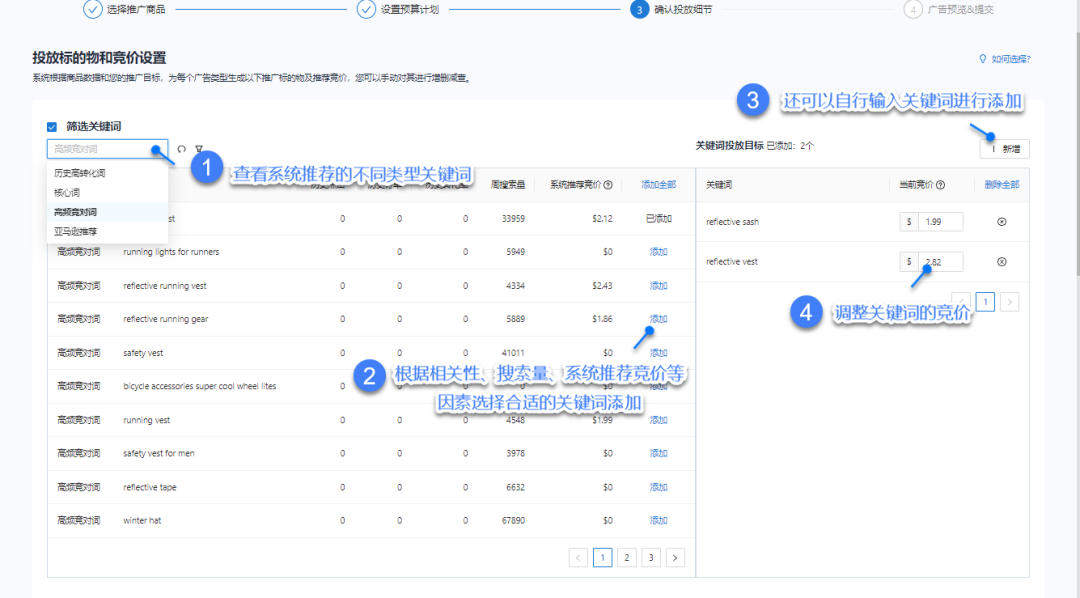
Task: Remove reflective sash using its circled X icon
Action: pyautogui.click(x=1003, y=221)
